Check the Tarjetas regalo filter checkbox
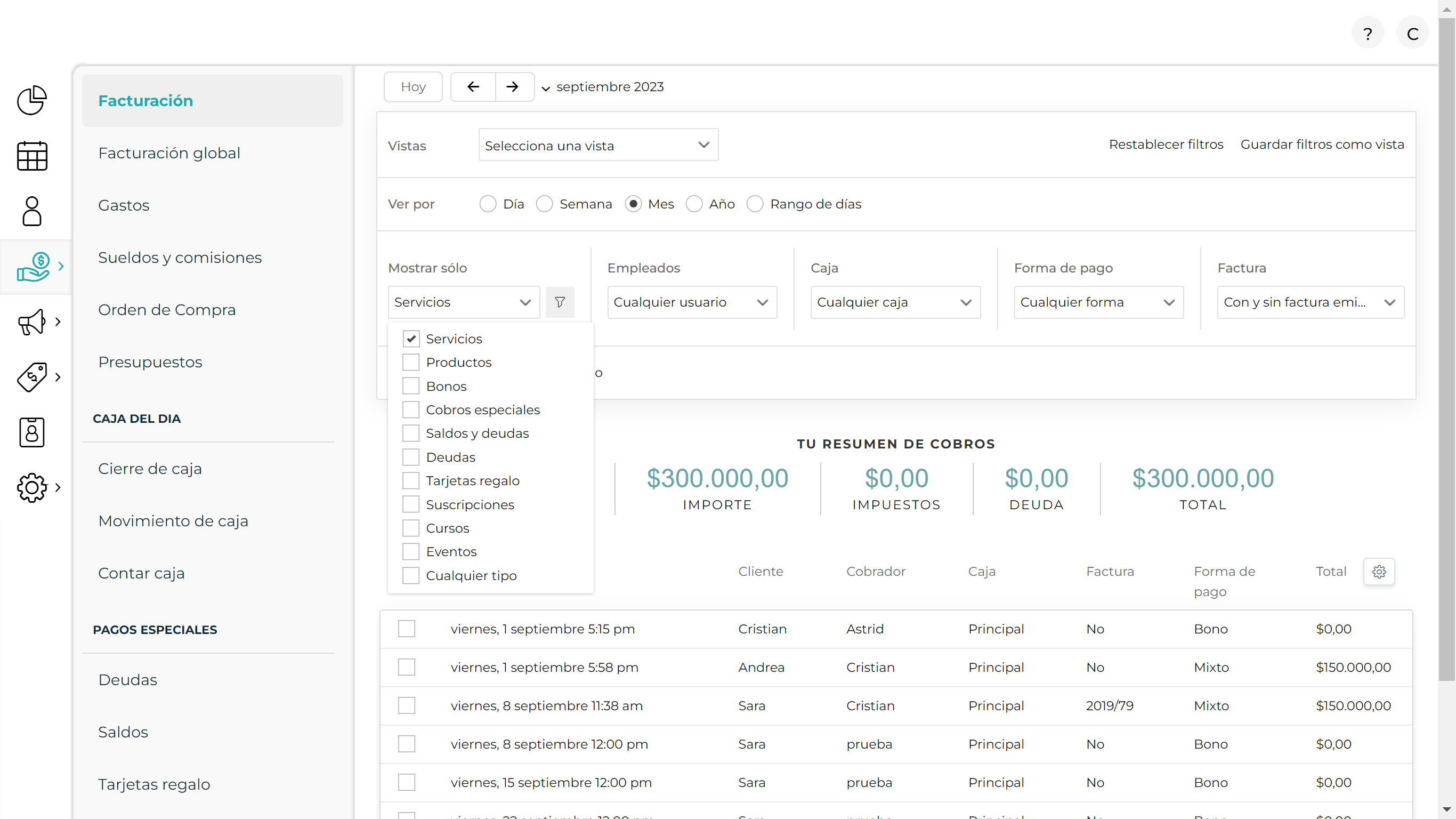 tap(411, 480)
